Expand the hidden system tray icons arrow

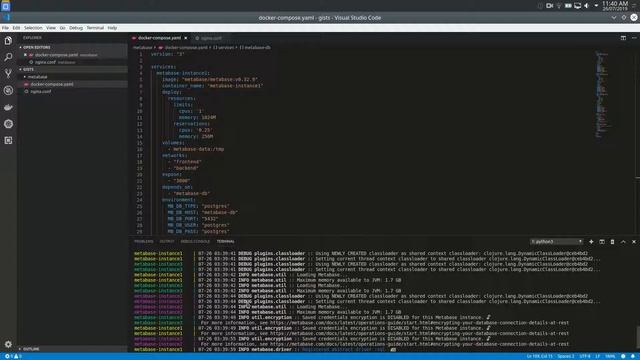596,6
